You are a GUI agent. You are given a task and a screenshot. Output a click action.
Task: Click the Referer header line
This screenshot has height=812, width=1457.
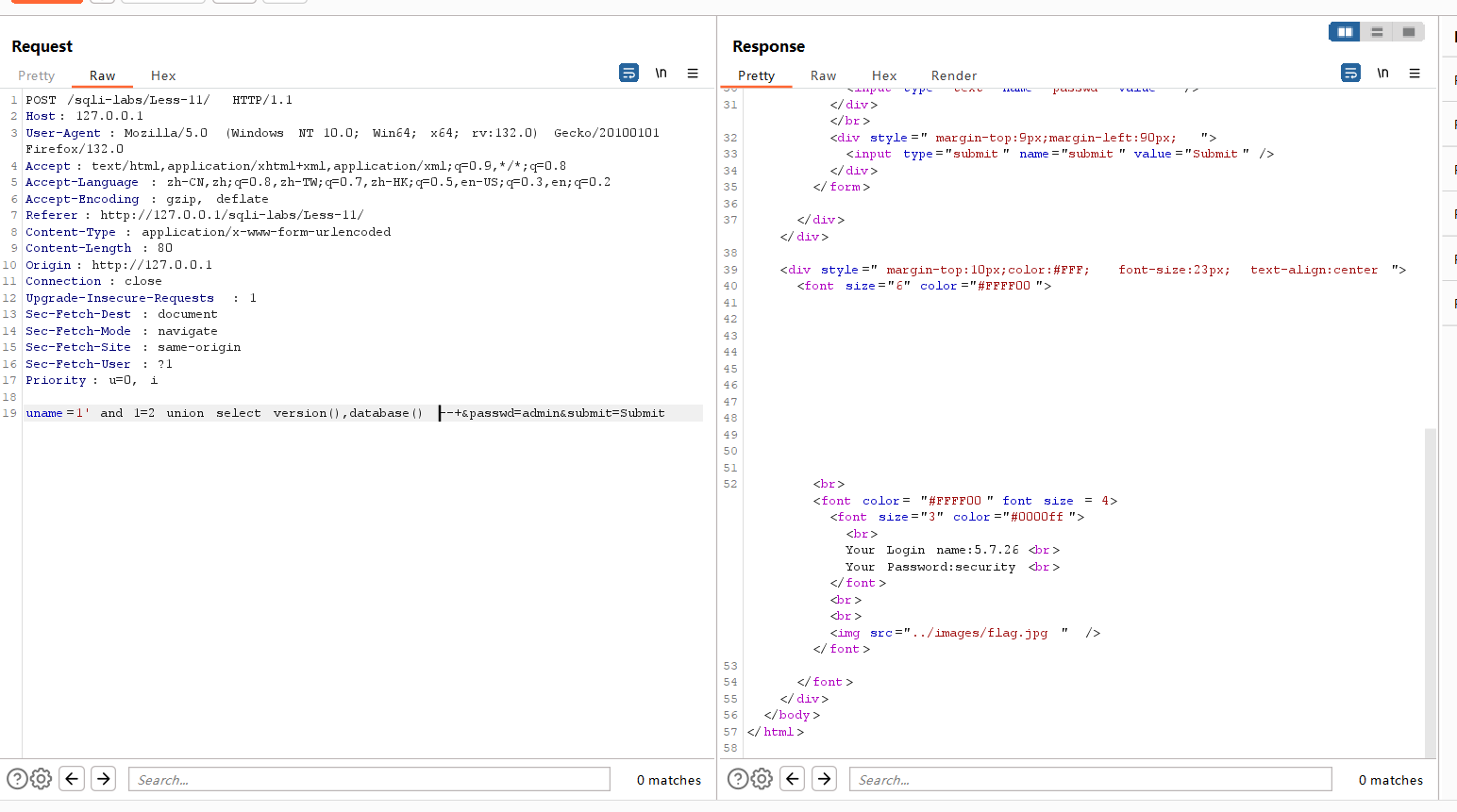[194, 215]
